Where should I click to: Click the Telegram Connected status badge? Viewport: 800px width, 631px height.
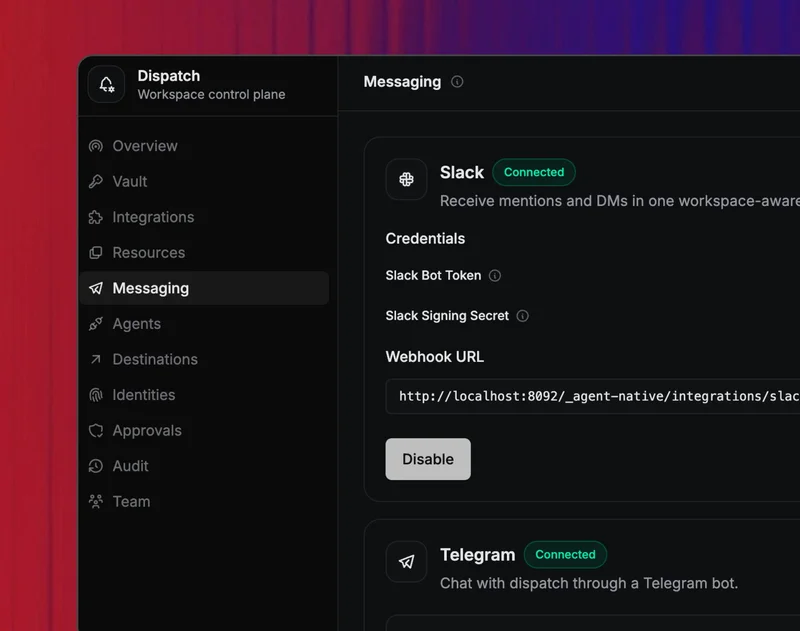click(565, 555)
